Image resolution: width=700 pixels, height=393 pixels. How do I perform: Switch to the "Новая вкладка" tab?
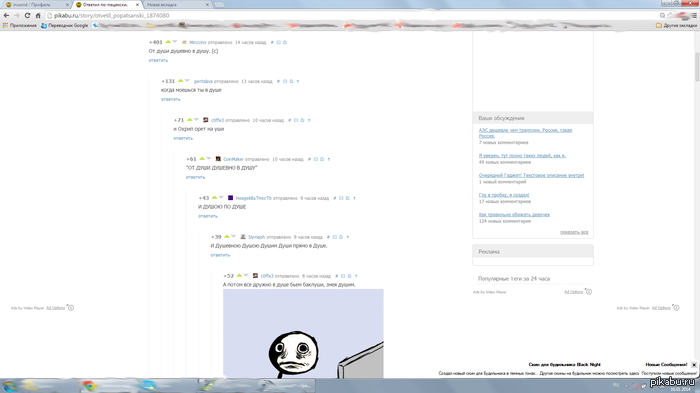coord(174,4)
